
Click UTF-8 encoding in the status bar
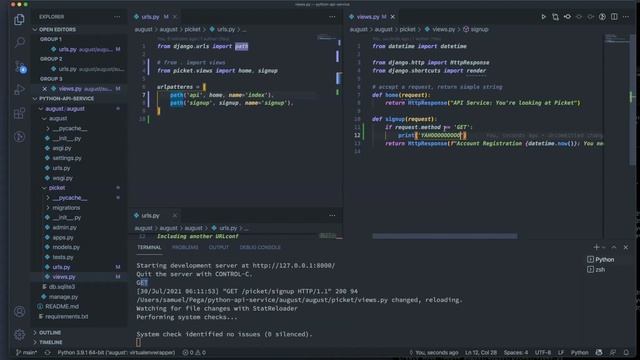coord(542,352)
